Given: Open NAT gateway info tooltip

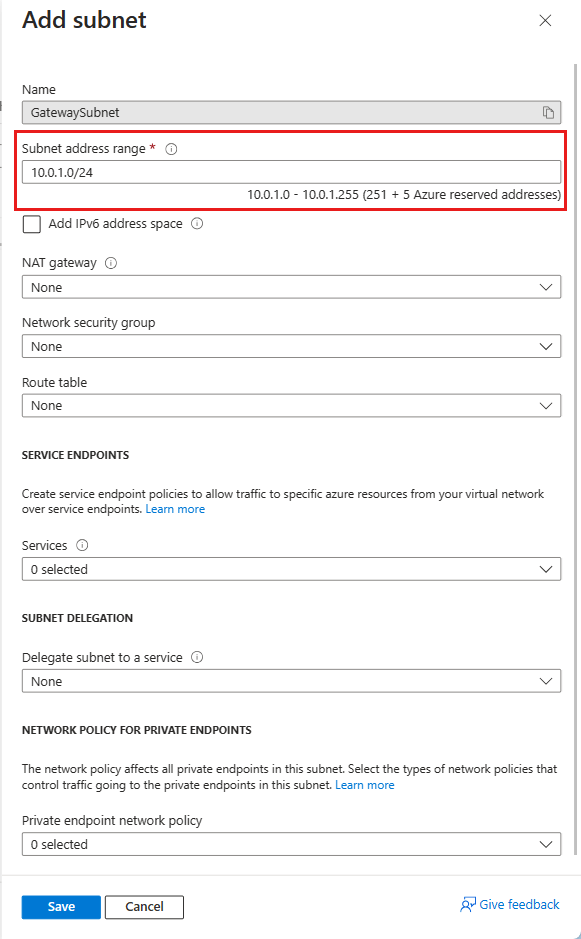Looking at the screenshot, I should tap(111, 263).
